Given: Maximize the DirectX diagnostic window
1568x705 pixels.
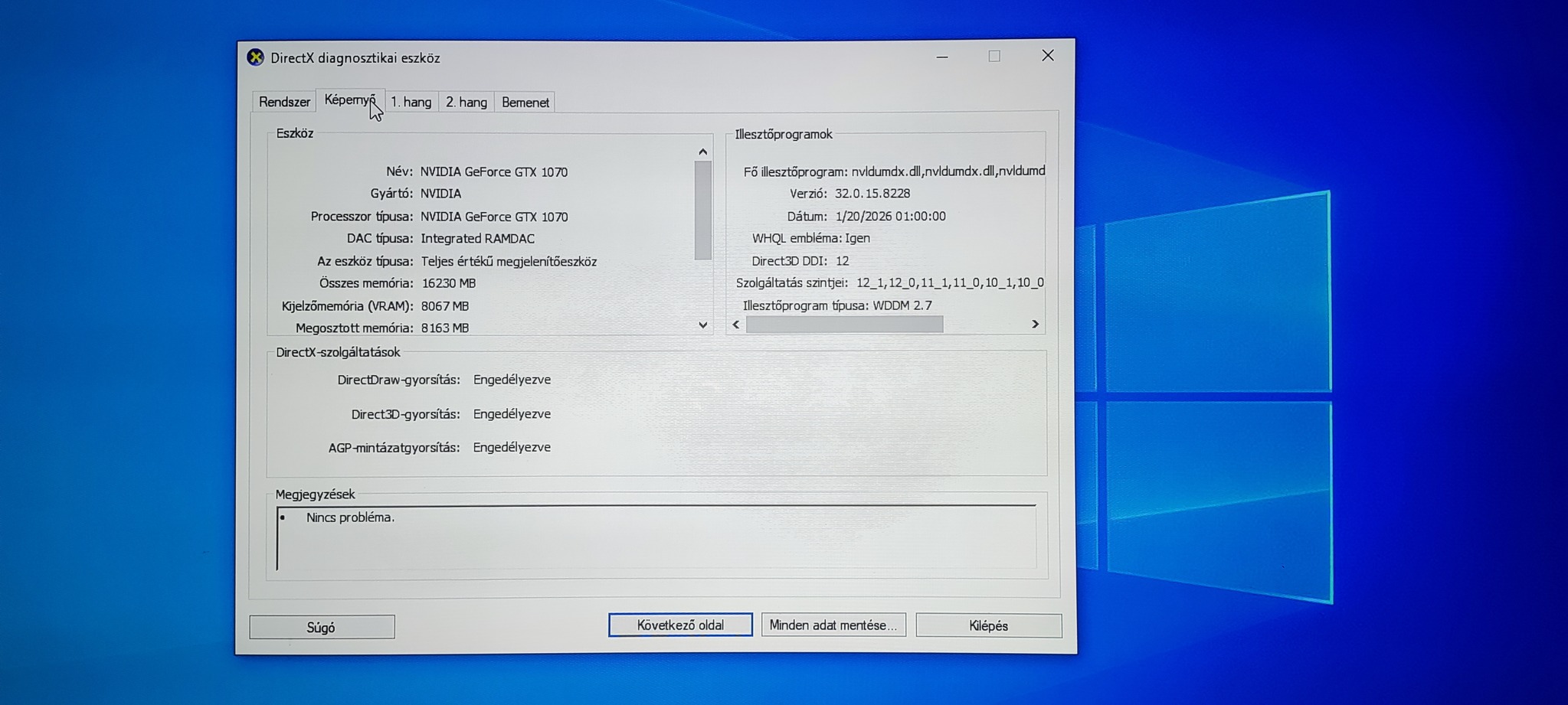Looking at the screenshot, I should [994, 56].
